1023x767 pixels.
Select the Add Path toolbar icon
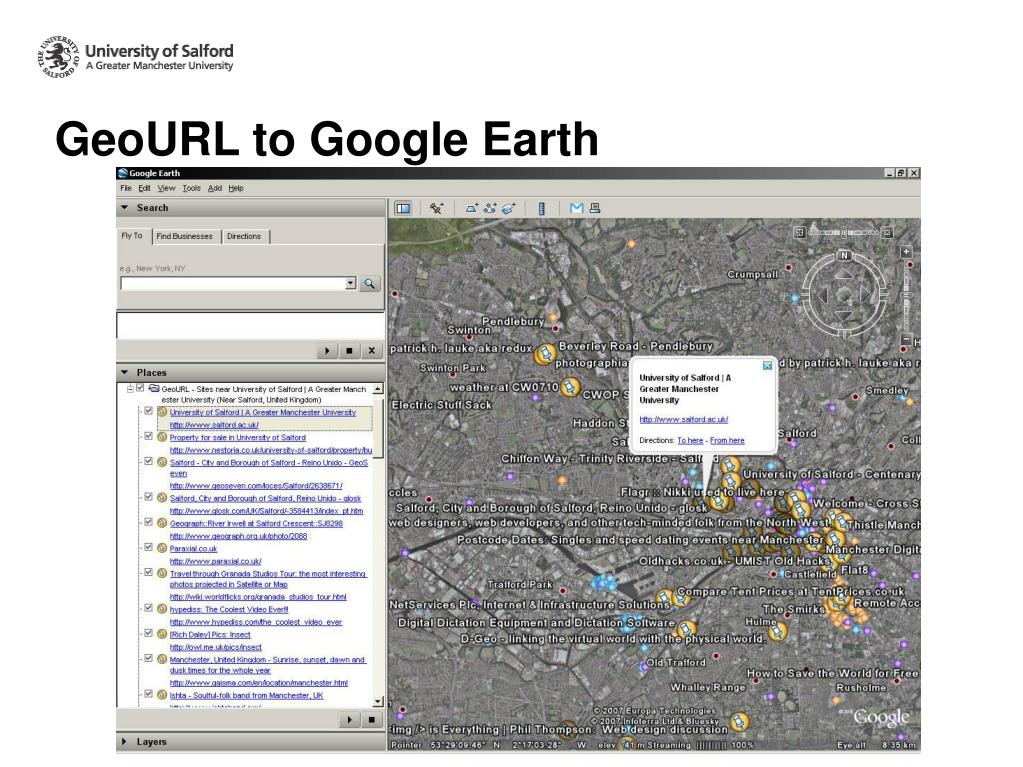coord(490,209)
